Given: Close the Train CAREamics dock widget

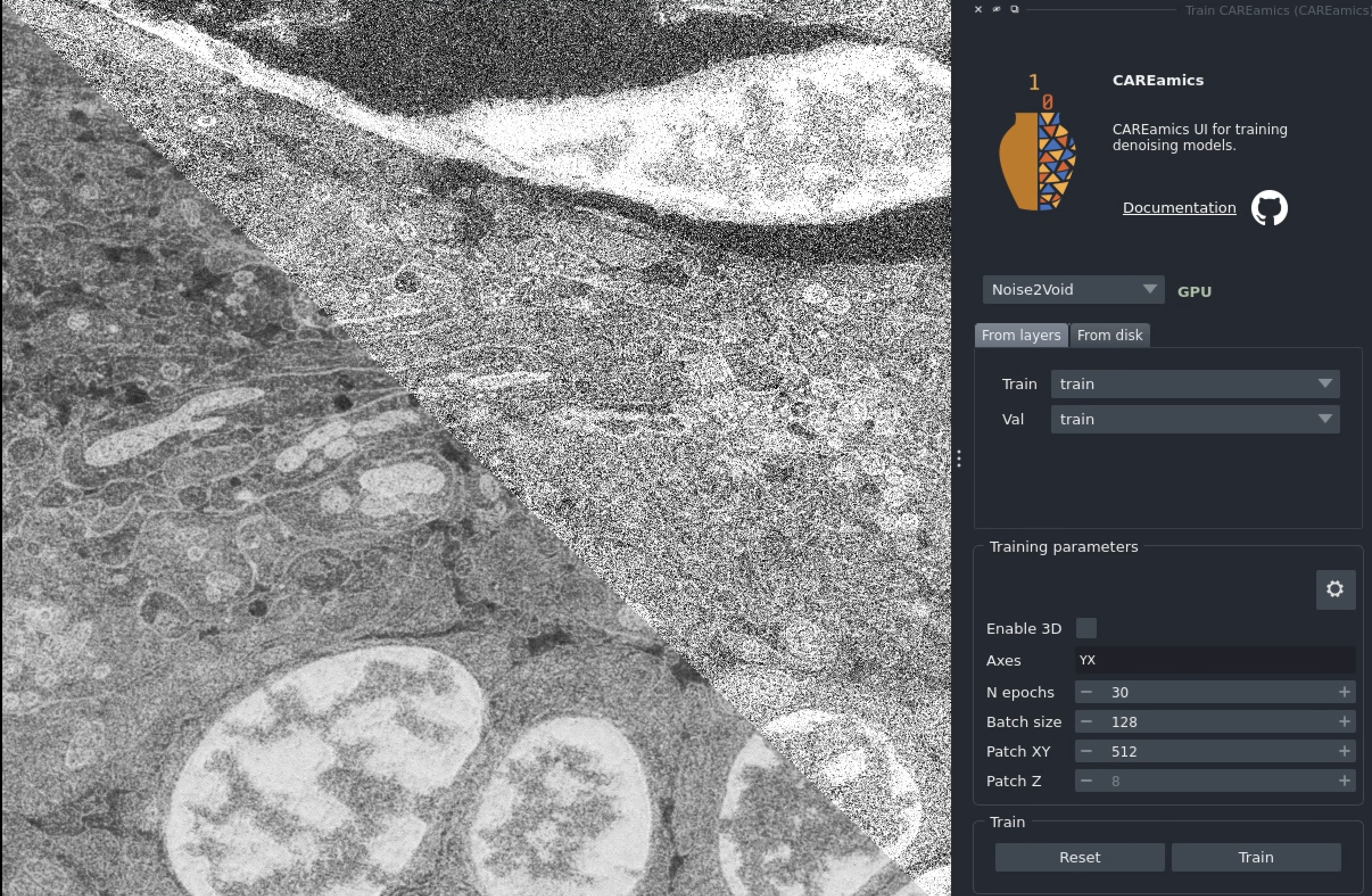Looking at the screenshot, I should pos(978,9).
